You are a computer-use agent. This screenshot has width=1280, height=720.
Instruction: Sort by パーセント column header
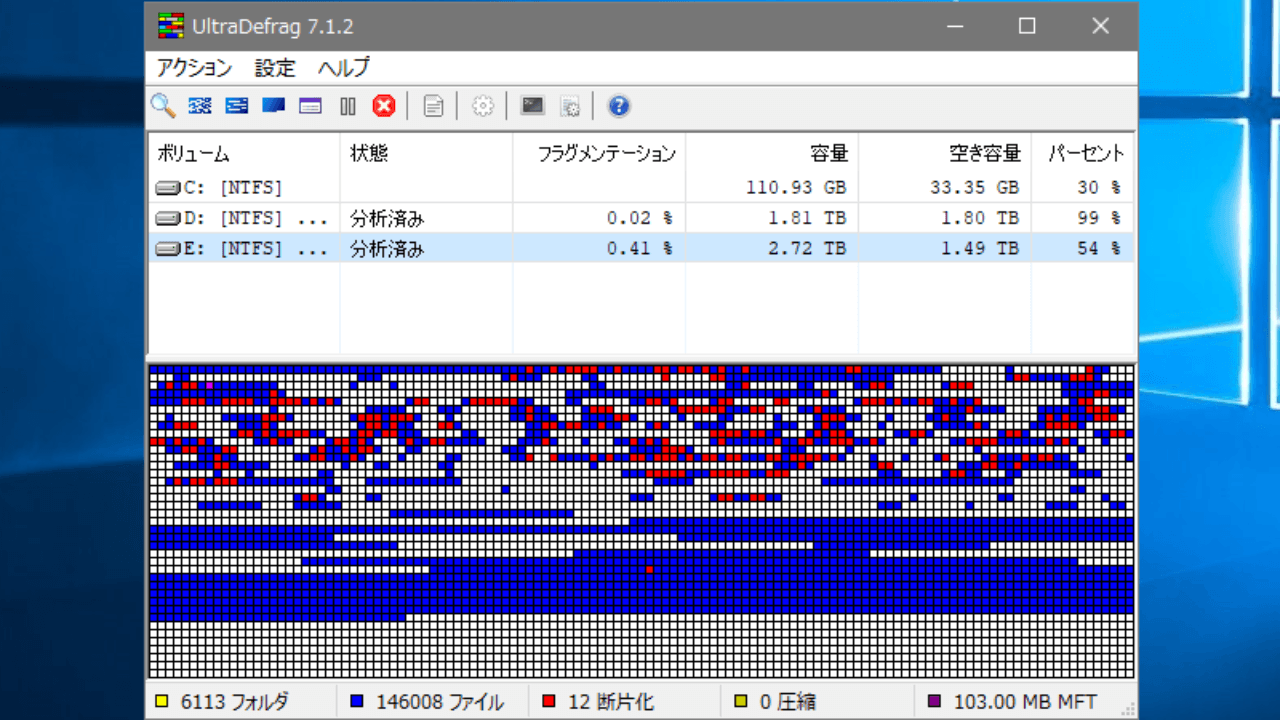pos(1082,153)
